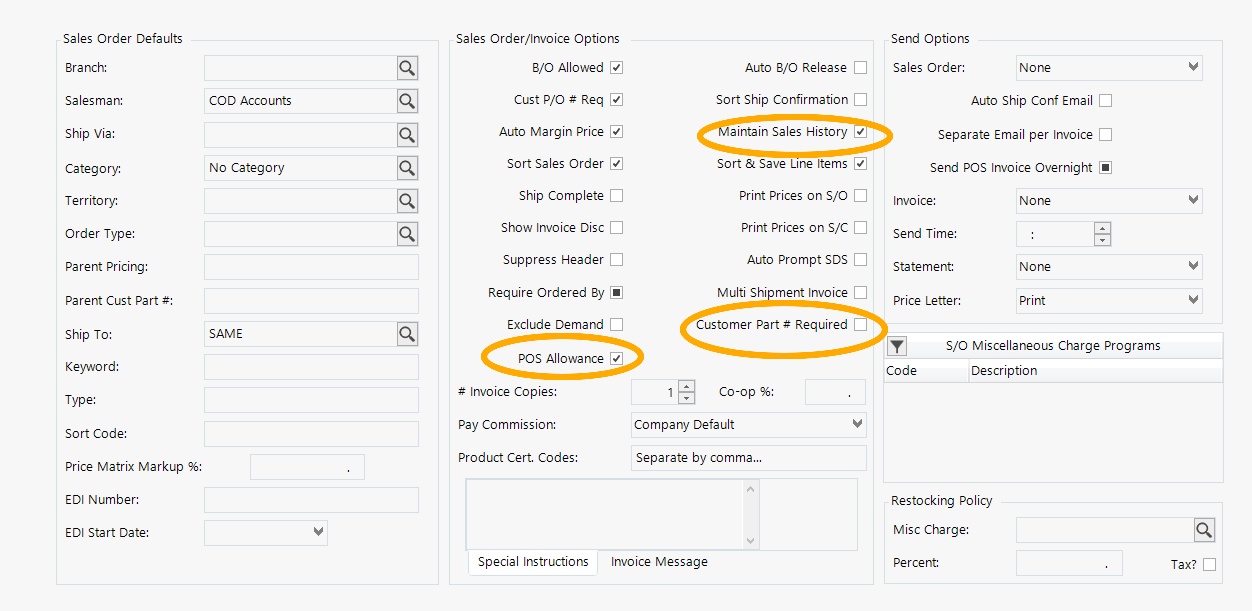The width and height of the screenshot is (1252, 611).
Task: Open the Category lookup search
Action: pyautogui.click(x=406, y=167)
